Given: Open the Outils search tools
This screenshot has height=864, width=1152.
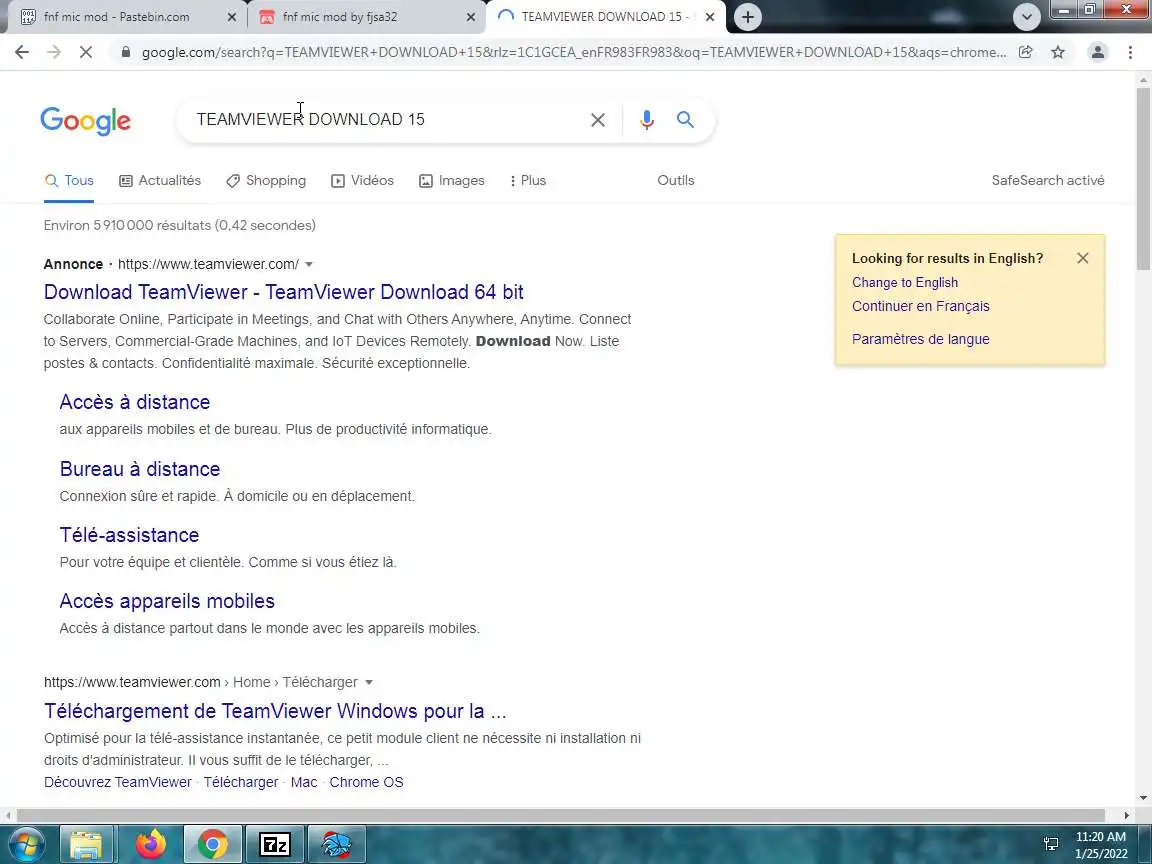Looking at the screenshot, I should [x=676, y=181].
